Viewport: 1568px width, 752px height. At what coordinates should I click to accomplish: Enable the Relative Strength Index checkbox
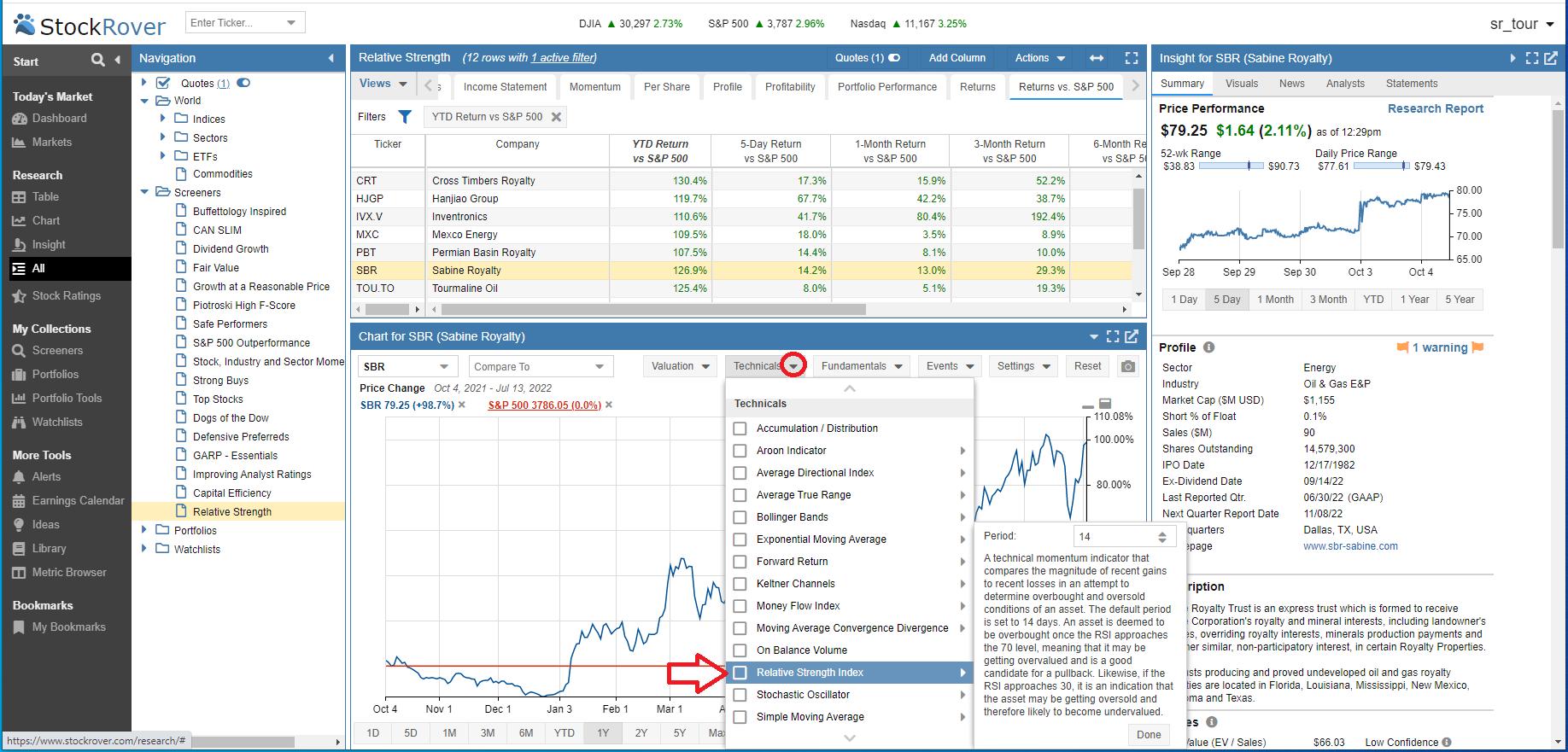tap(740, 673)
